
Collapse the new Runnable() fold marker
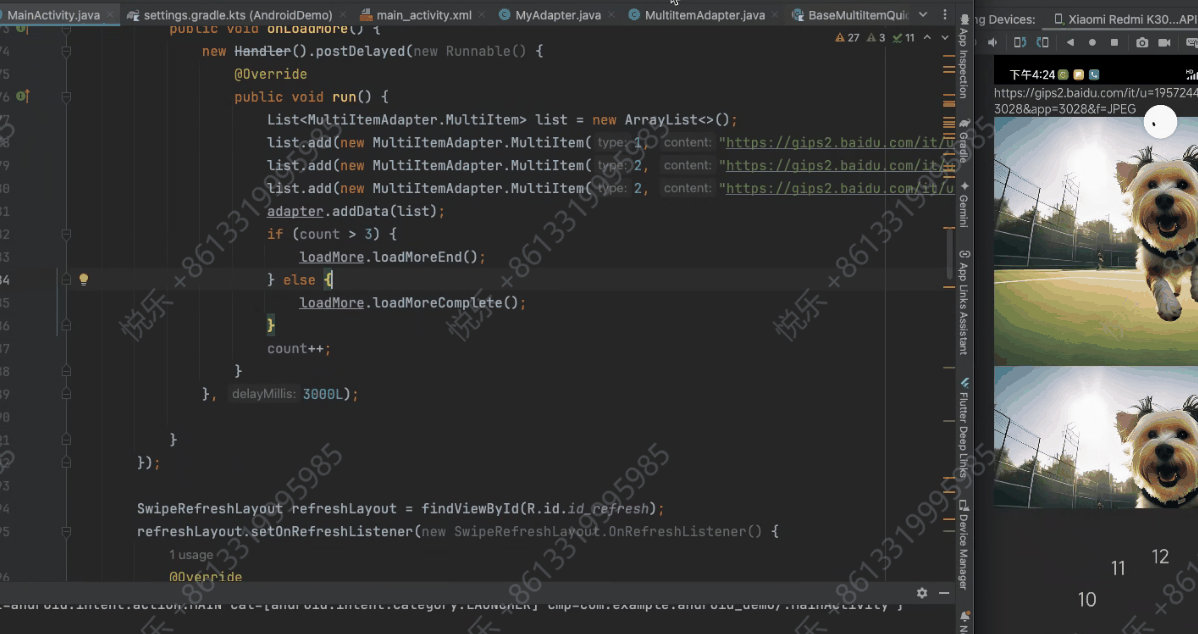tap(66, 51)
